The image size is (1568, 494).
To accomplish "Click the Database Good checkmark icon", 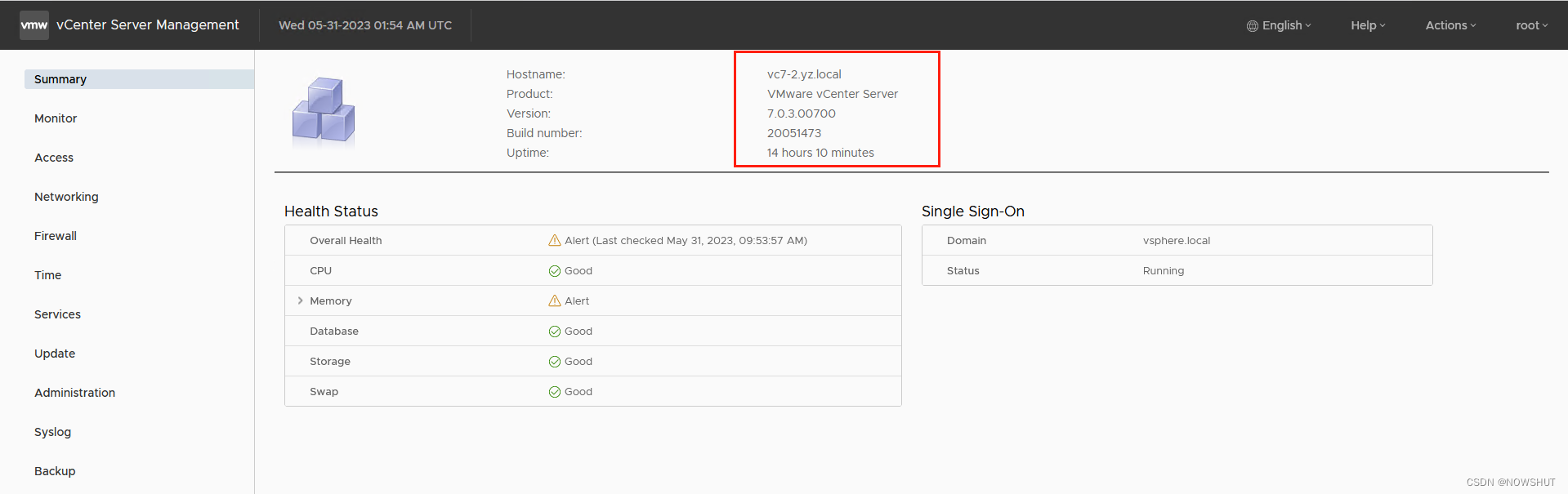I will pos(555,332).
